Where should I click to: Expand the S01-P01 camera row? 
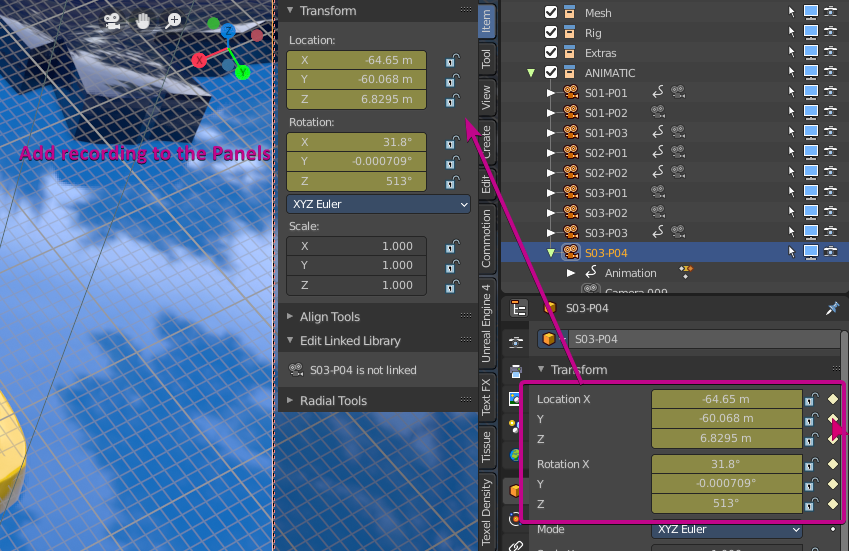click(551, 93)
